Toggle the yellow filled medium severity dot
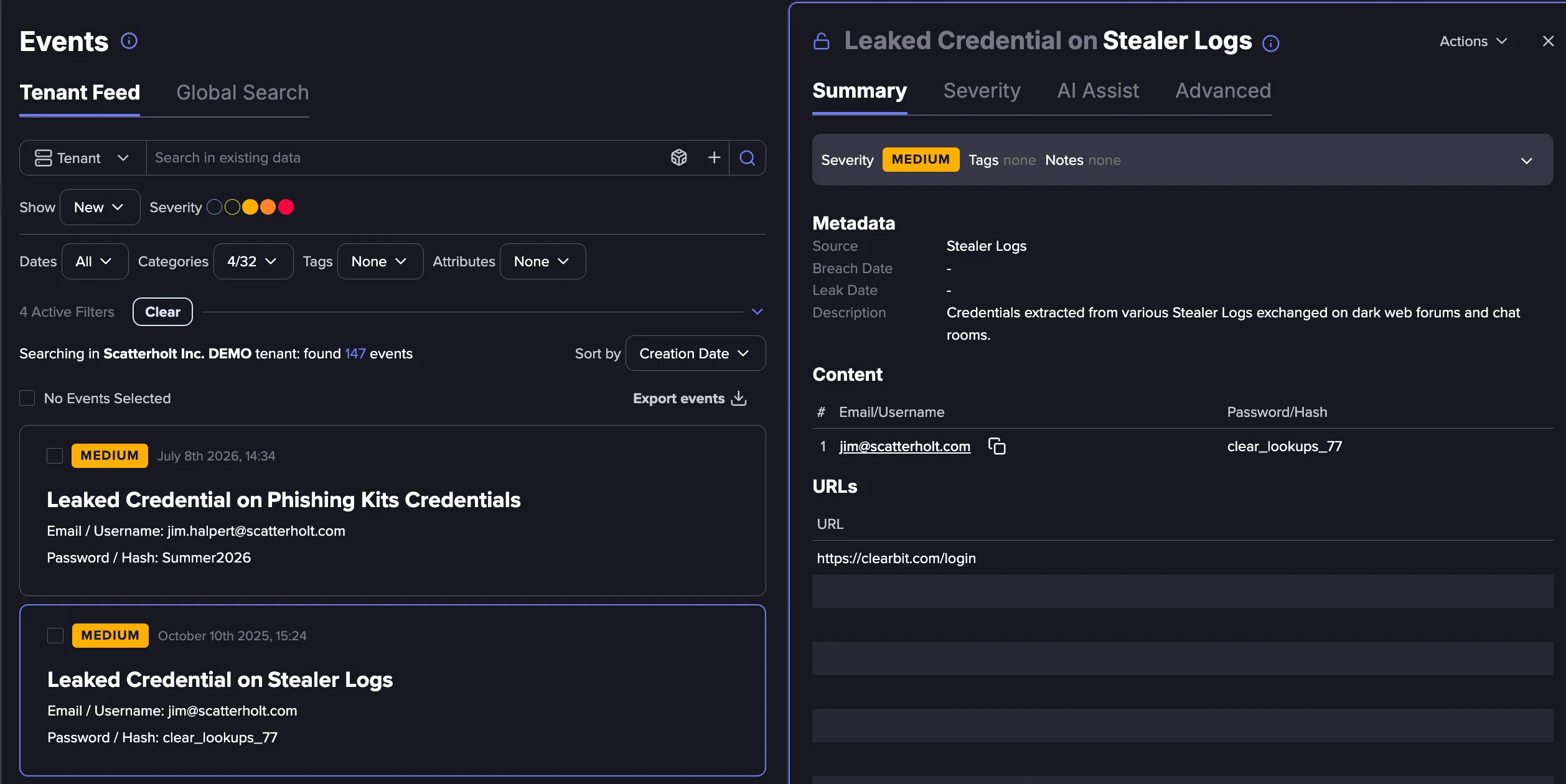 tap(250, 207)
